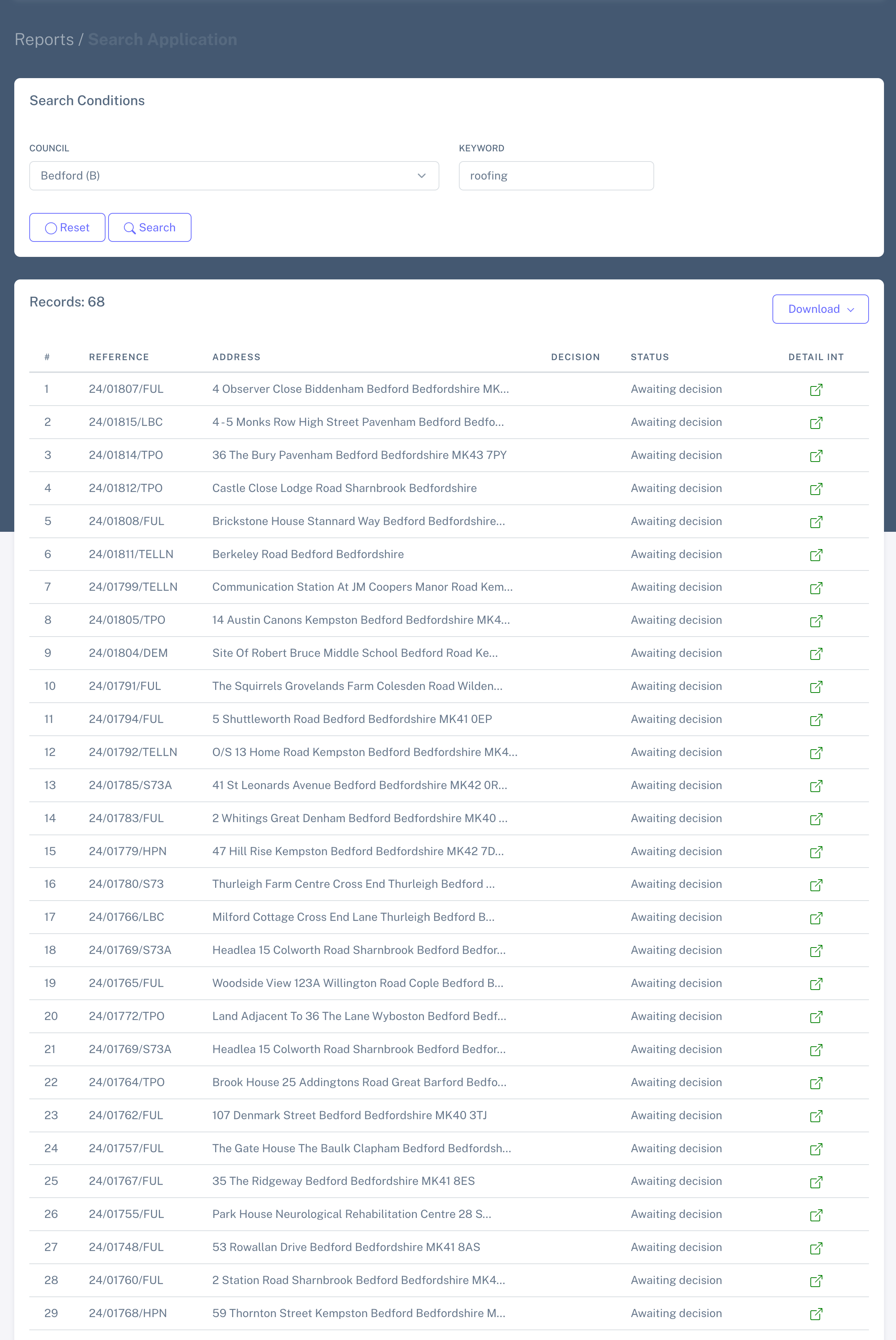Open detail link for 24/01807/FUL
896x1340 pixels.
(815, 389)
